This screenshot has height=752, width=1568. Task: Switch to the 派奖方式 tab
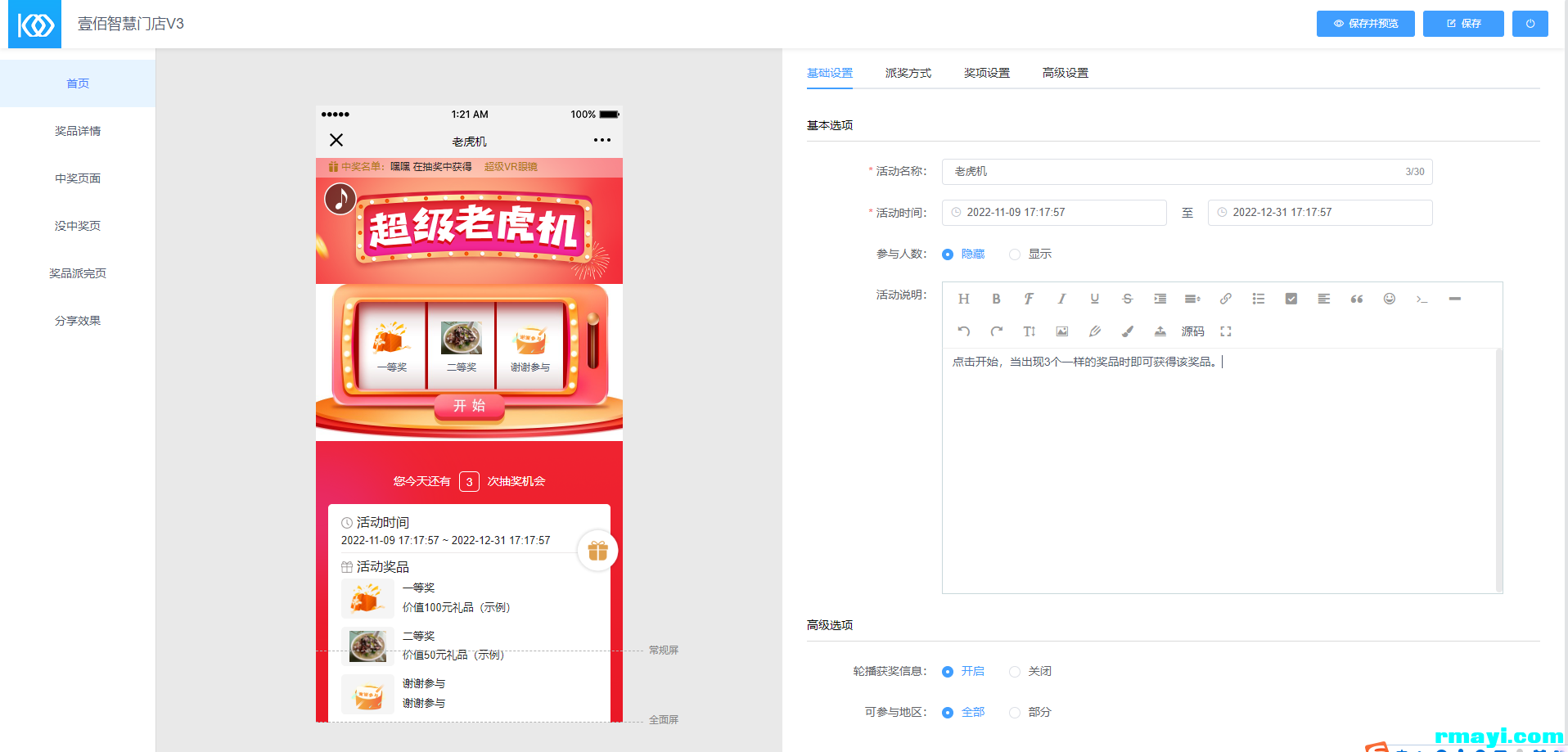coord(908,73)
